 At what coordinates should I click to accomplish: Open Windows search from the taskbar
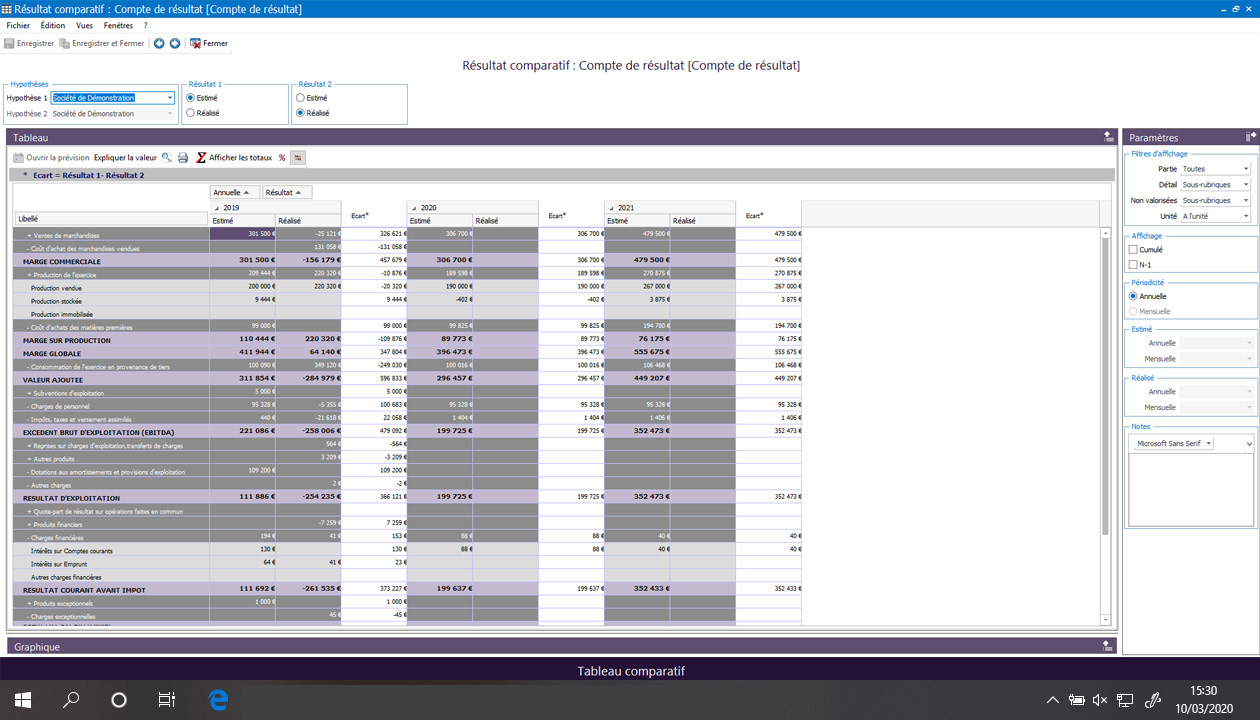point(71,700)
